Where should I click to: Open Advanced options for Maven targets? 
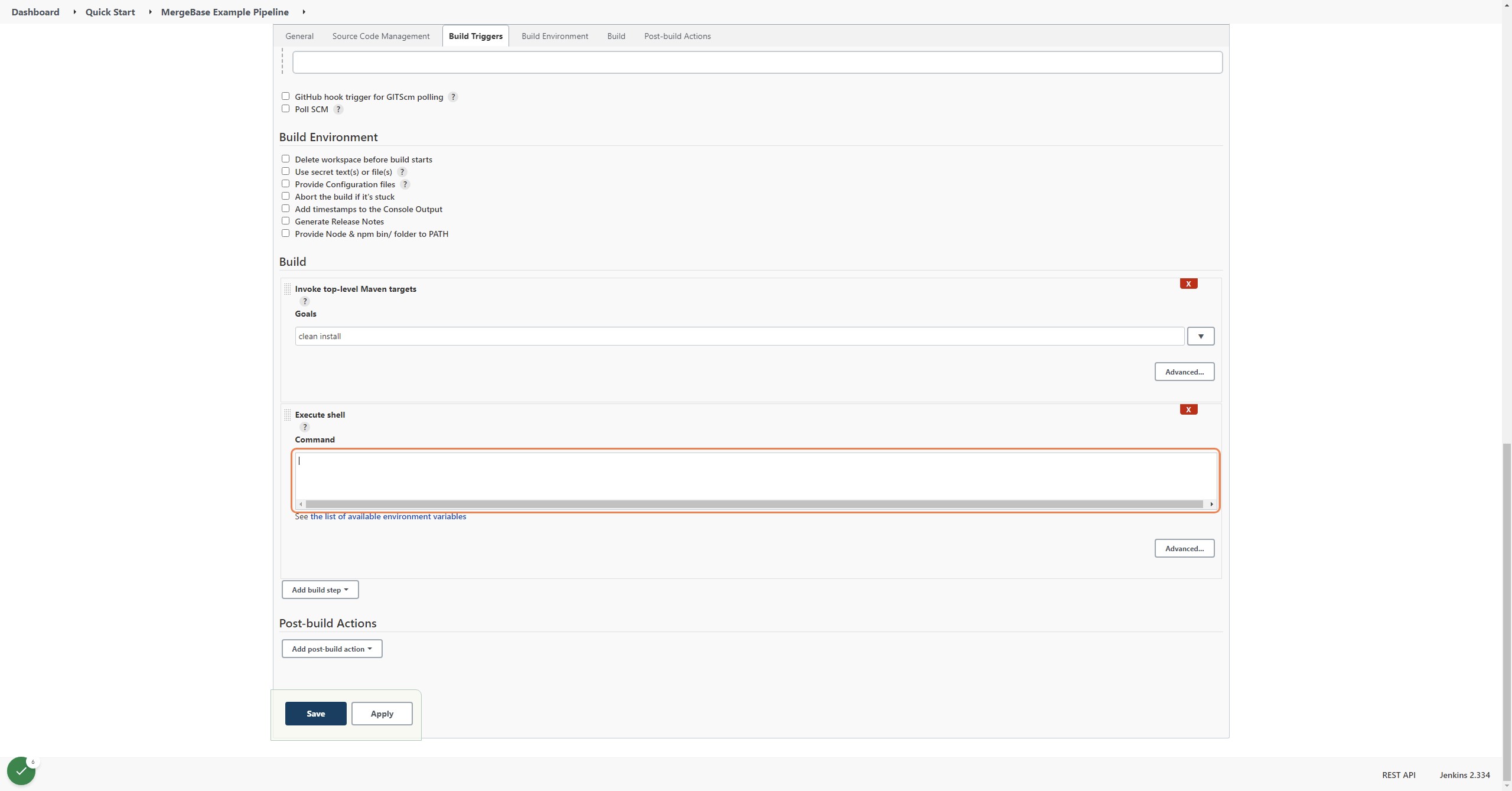1184,372
